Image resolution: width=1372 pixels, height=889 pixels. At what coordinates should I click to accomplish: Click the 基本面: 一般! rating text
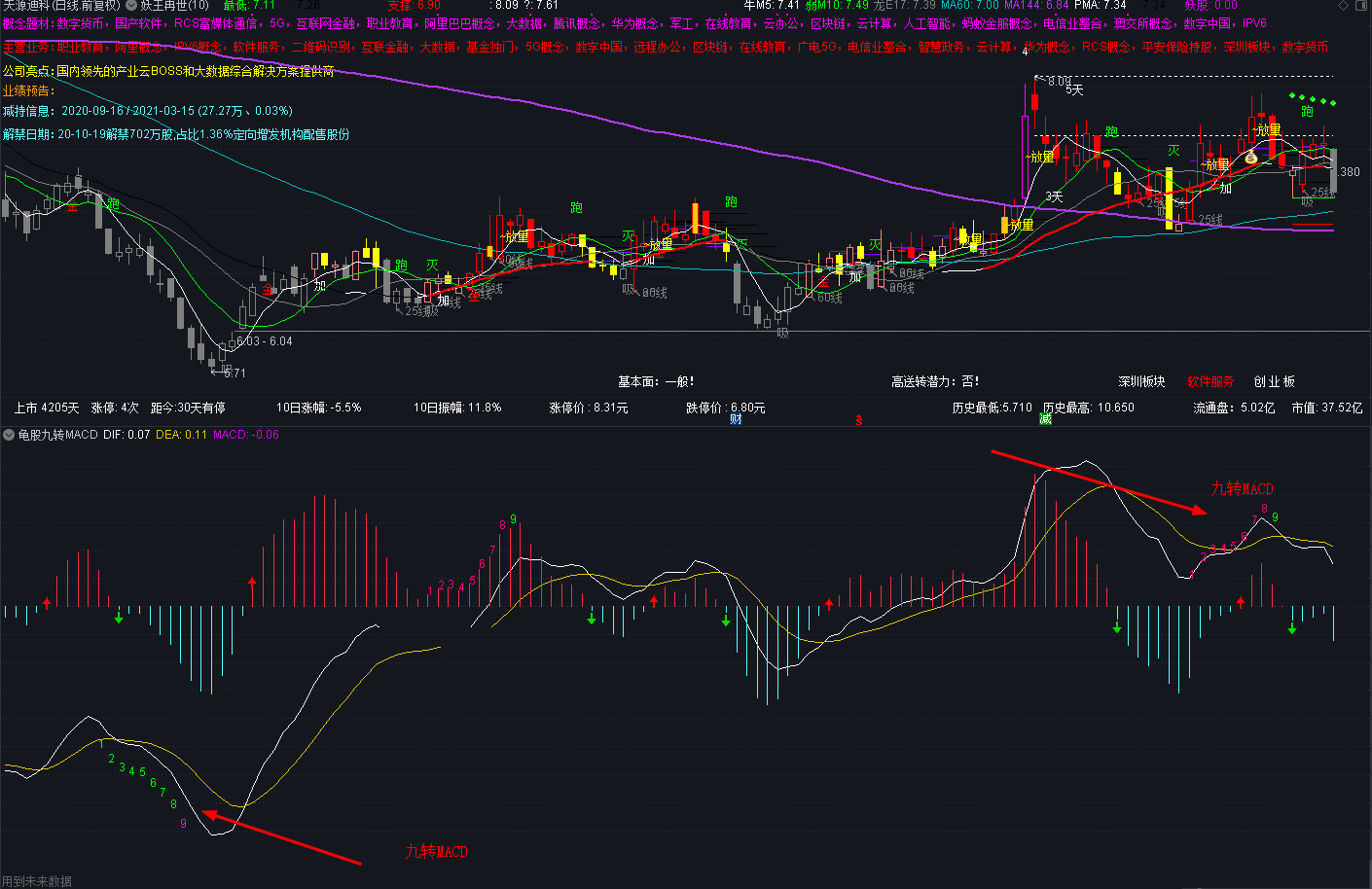[656, 381]
